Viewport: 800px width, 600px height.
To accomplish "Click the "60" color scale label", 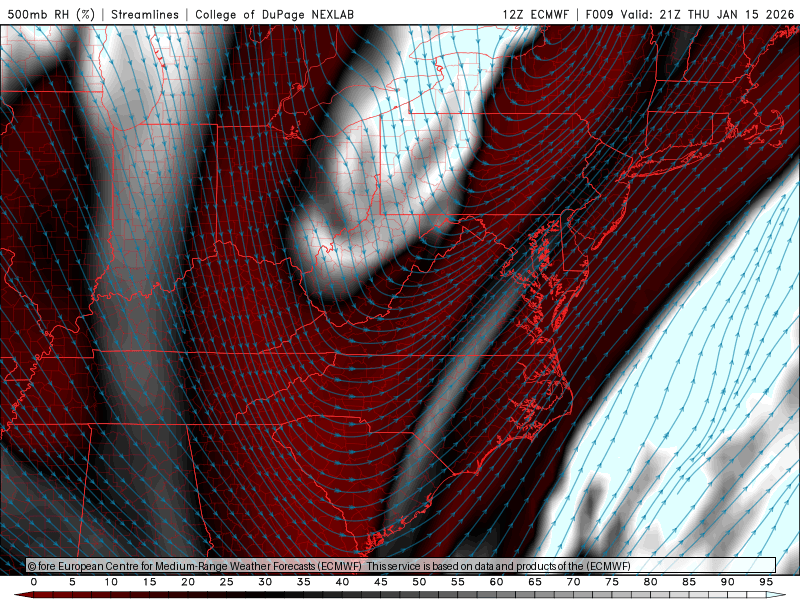I will 496,582.
